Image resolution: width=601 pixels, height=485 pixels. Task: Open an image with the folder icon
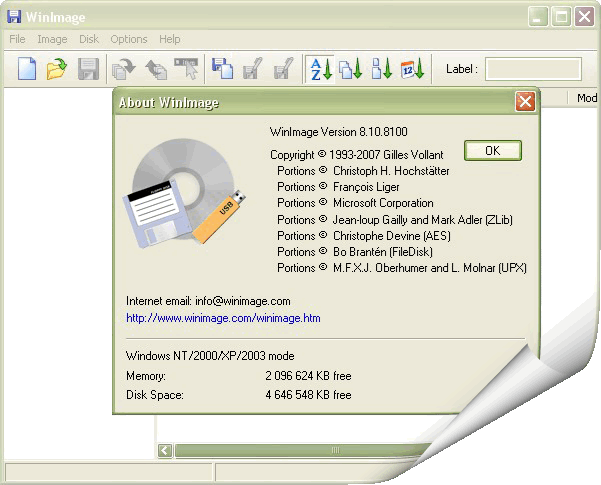coord(56,69)
